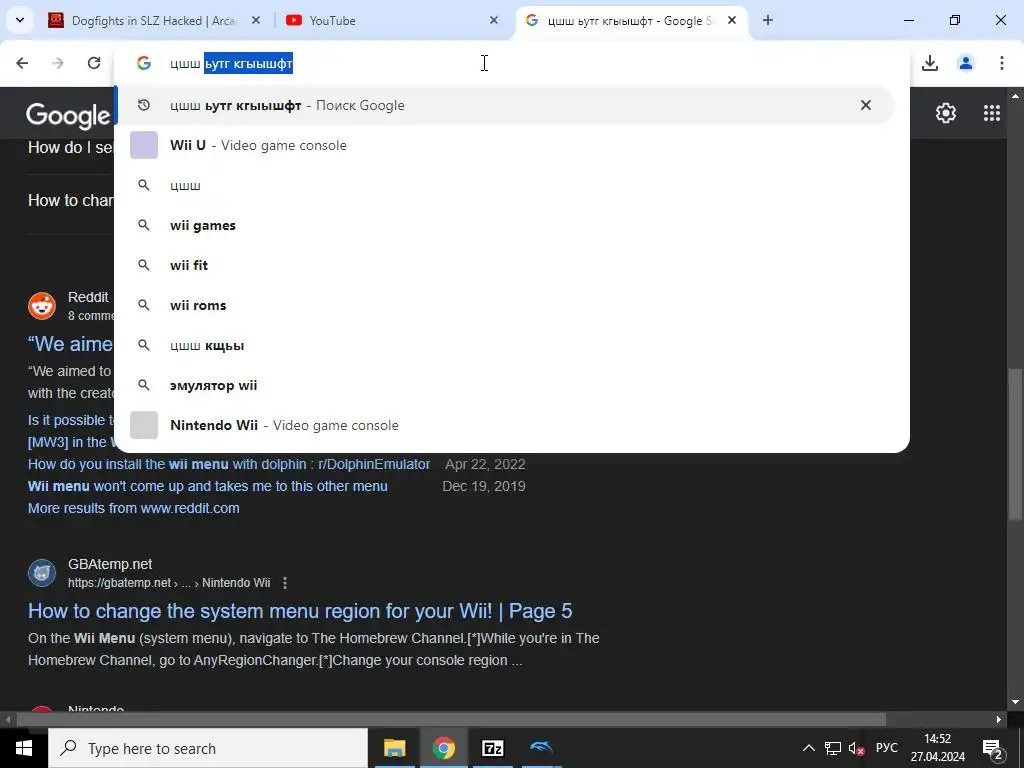The width and height of the screenshot is (1024, 768).
Task: Click the scroll-right arrow of horizontal scrollbar
Action: point(999,720)
